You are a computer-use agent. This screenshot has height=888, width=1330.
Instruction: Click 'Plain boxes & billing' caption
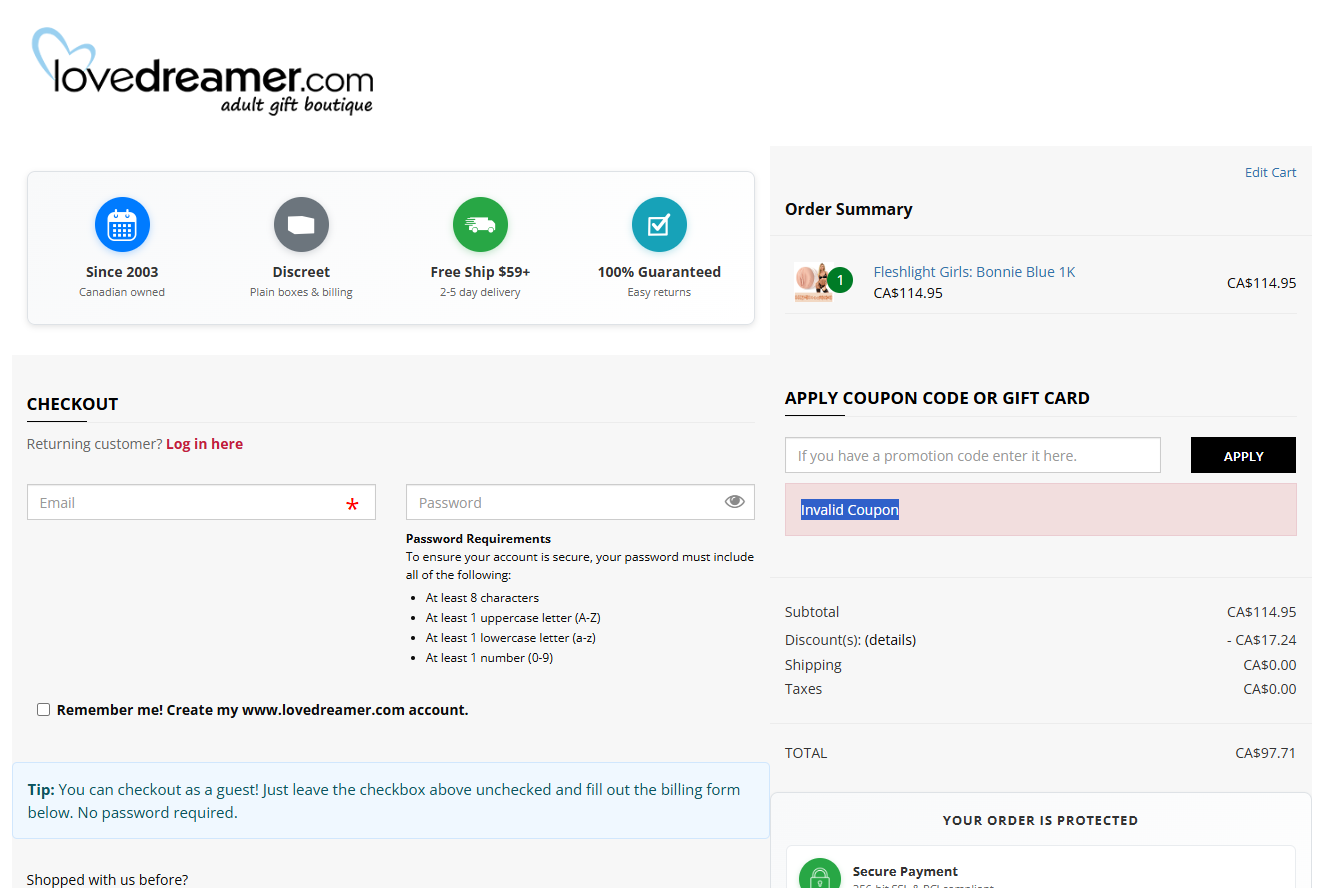tap(301, 292)
